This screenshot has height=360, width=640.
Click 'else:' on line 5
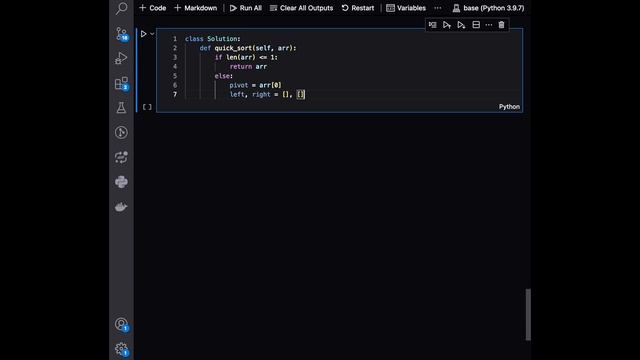224,76
